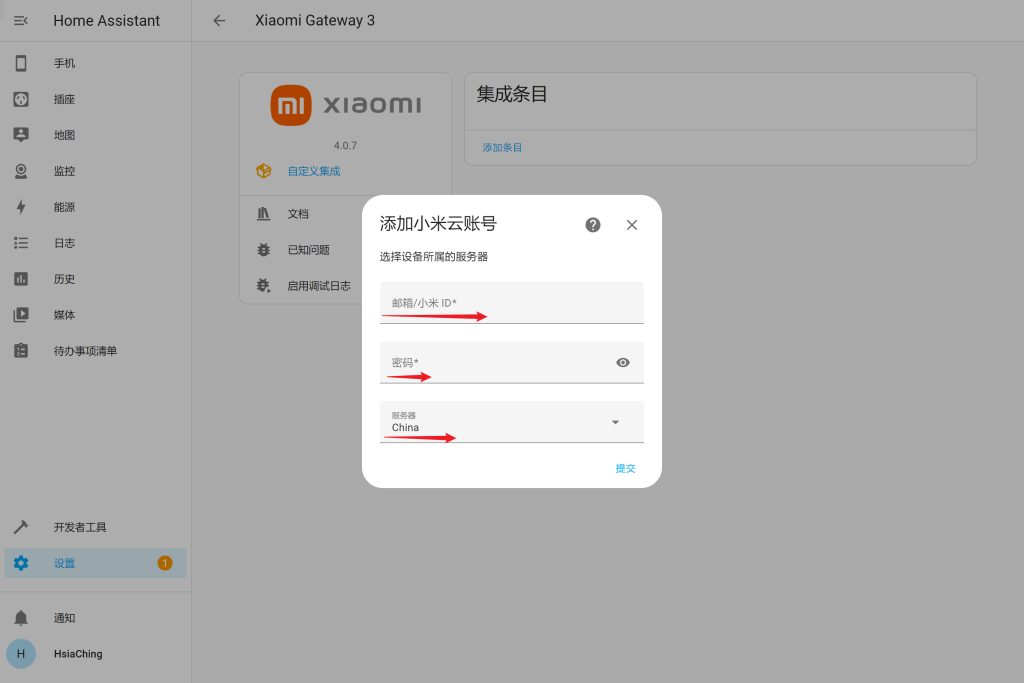
Task: Select 历史 in the sidebar menu
Action: (x=65, y=279)
